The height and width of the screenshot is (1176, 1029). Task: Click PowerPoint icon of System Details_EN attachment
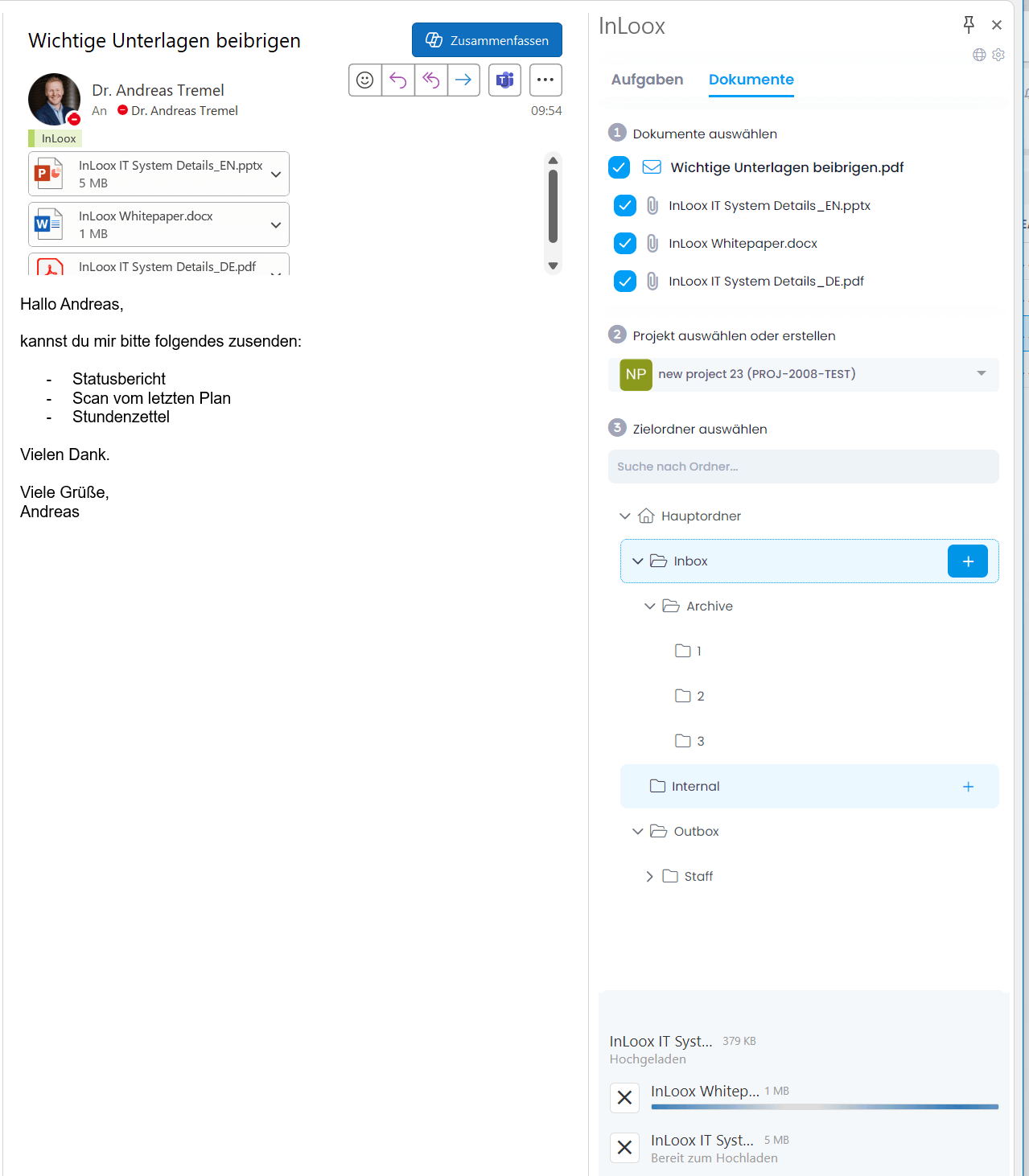point(49,173)
